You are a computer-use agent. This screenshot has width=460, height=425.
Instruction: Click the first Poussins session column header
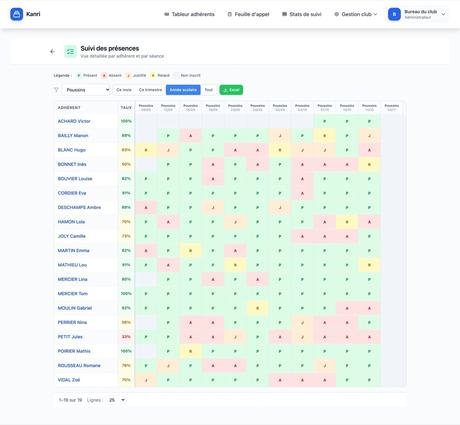146,107
